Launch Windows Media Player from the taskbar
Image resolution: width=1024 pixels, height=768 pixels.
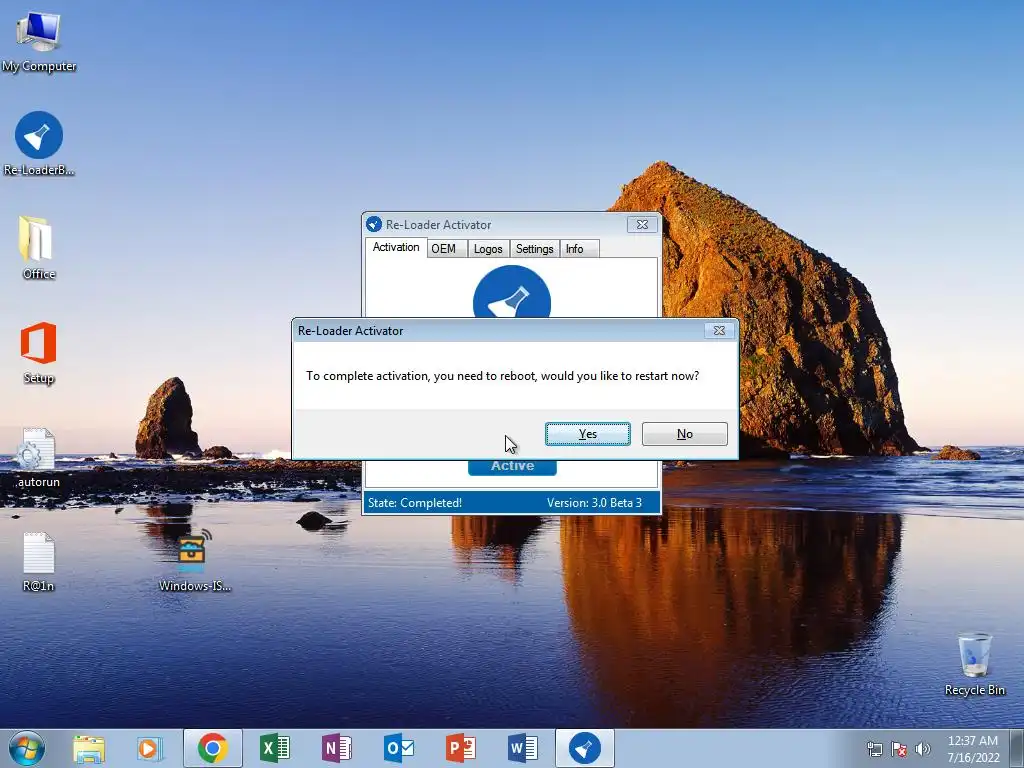pos(150,749)
